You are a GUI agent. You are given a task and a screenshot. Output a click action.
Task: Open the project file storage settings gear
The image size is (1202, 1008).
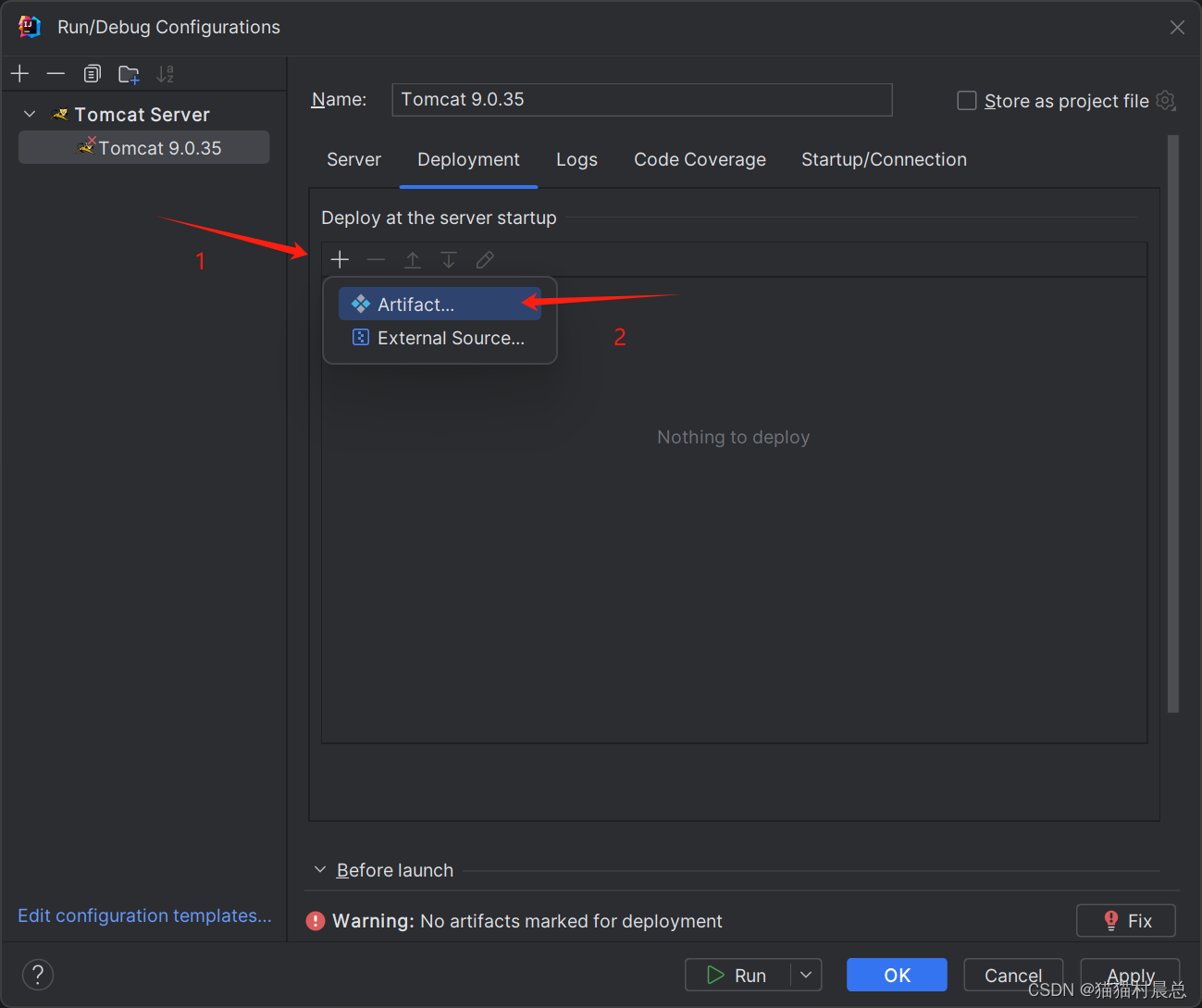(1166, 100)
